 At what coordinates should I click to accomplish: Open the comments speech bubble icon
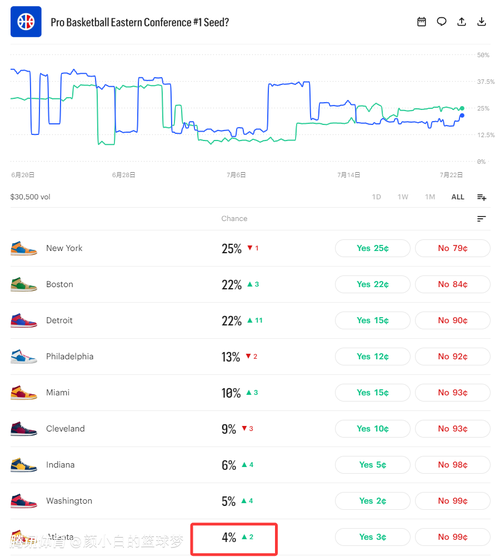click(x=441, y=22)
